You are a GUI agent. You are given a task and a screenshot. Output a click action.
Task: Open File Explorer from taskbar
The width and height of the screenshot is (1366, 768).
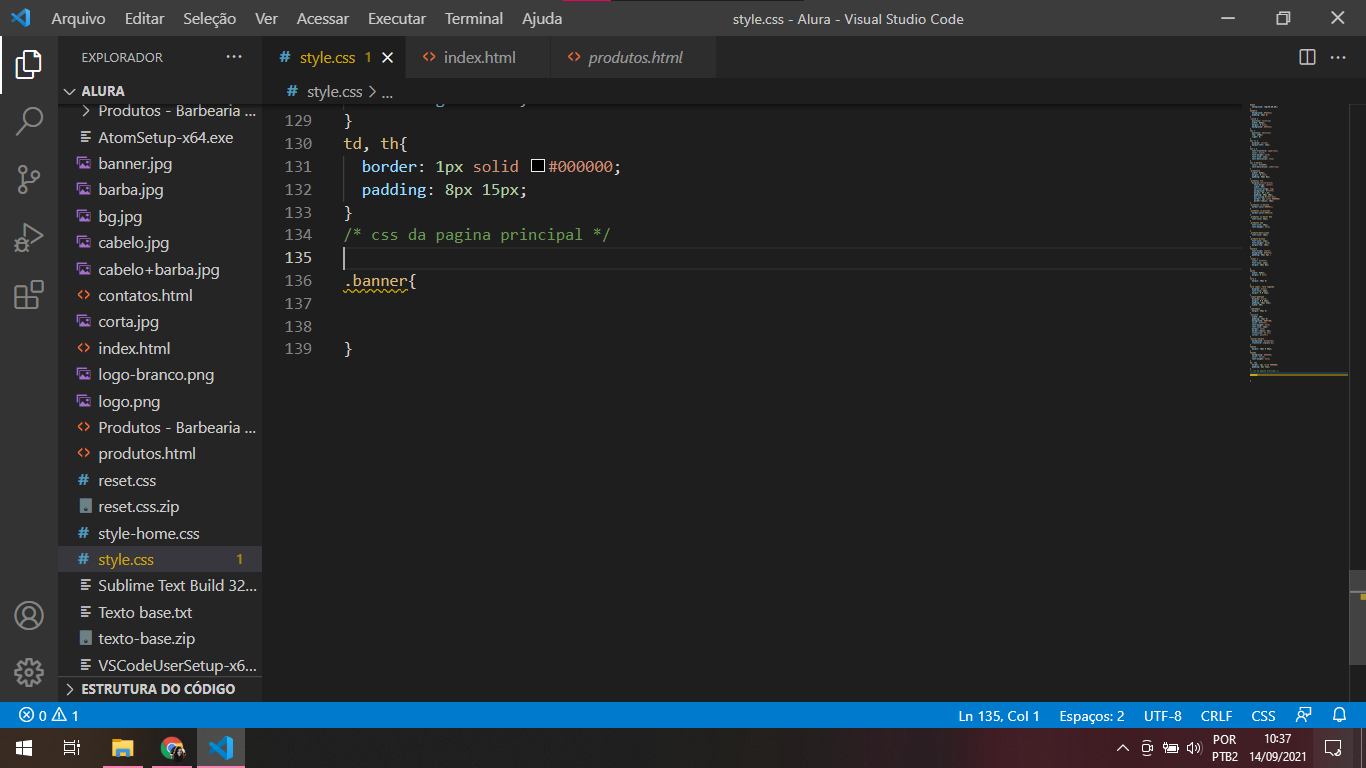coord(122,748)
